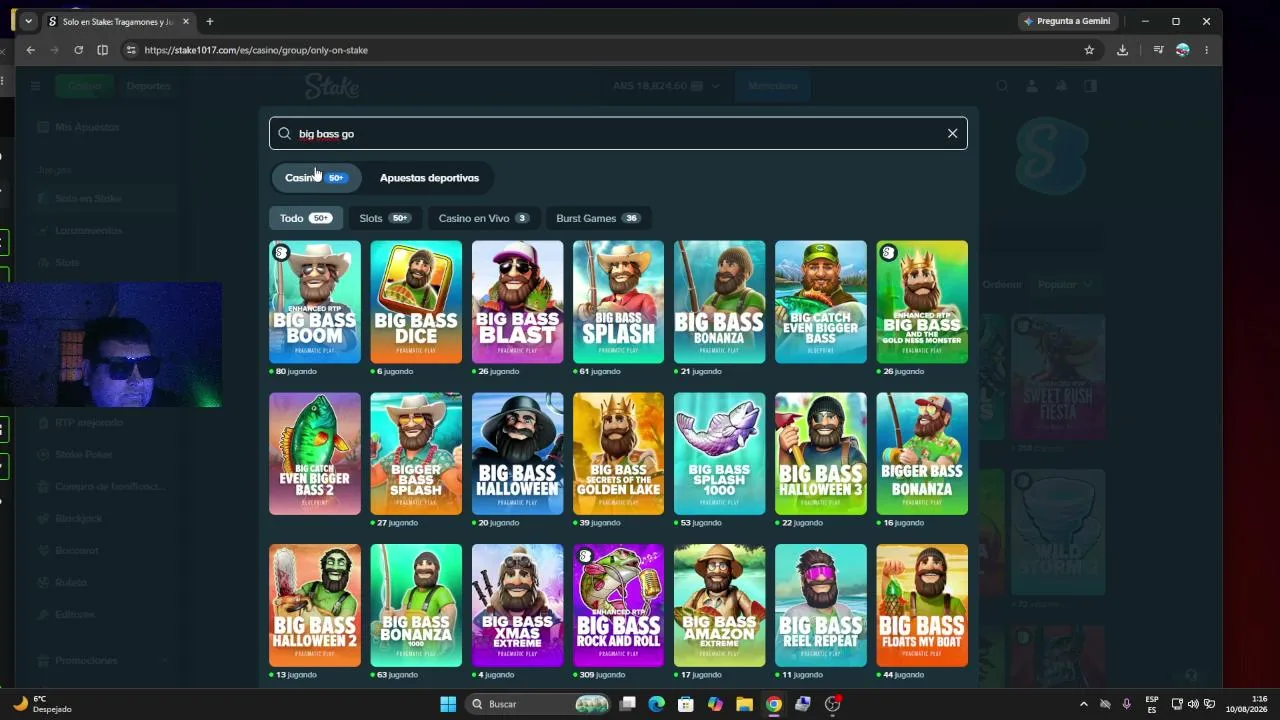Open Big Bass and the Gold Ness Monster
The height and width of the screenshot is (720, 1280).
pos(922,302)
